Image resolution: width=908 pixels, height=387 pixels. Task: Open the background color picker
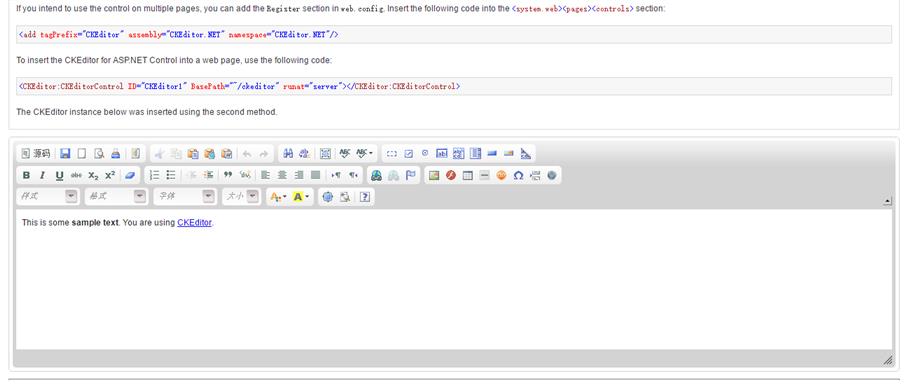click(x=301, y=197)
